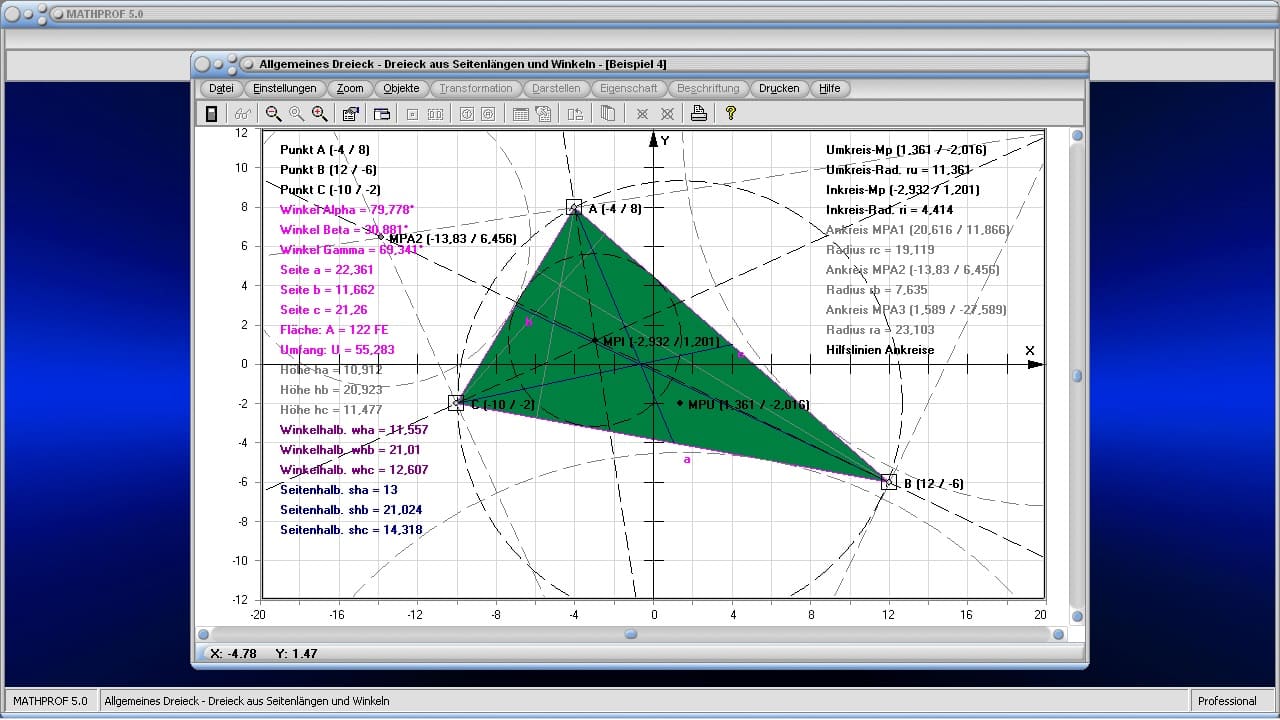Click the excircle center point MPA2

380,237
